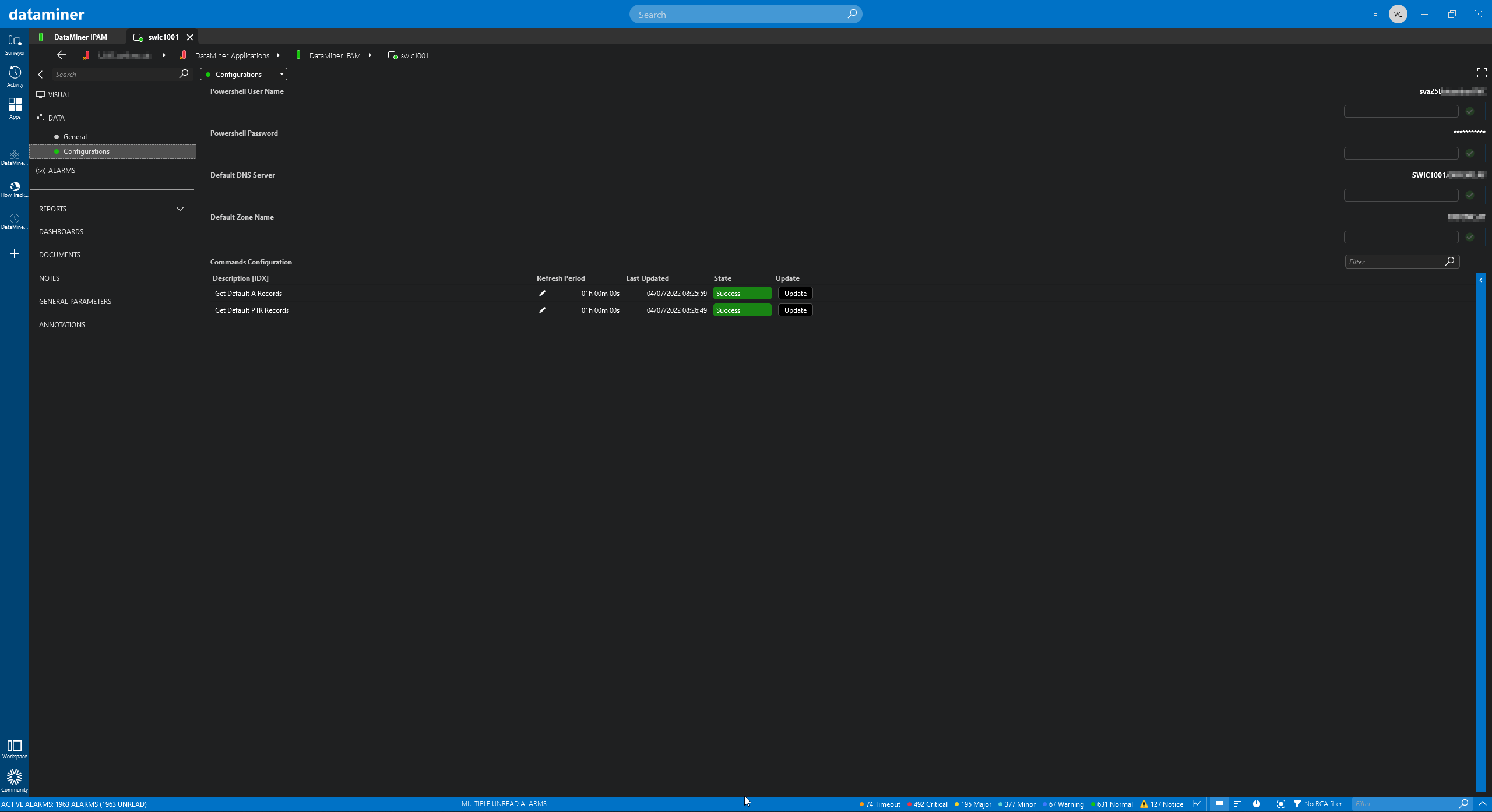Filter alarms by 195 Major
This screenshot has height=812, width=1492.
(973, 804)
